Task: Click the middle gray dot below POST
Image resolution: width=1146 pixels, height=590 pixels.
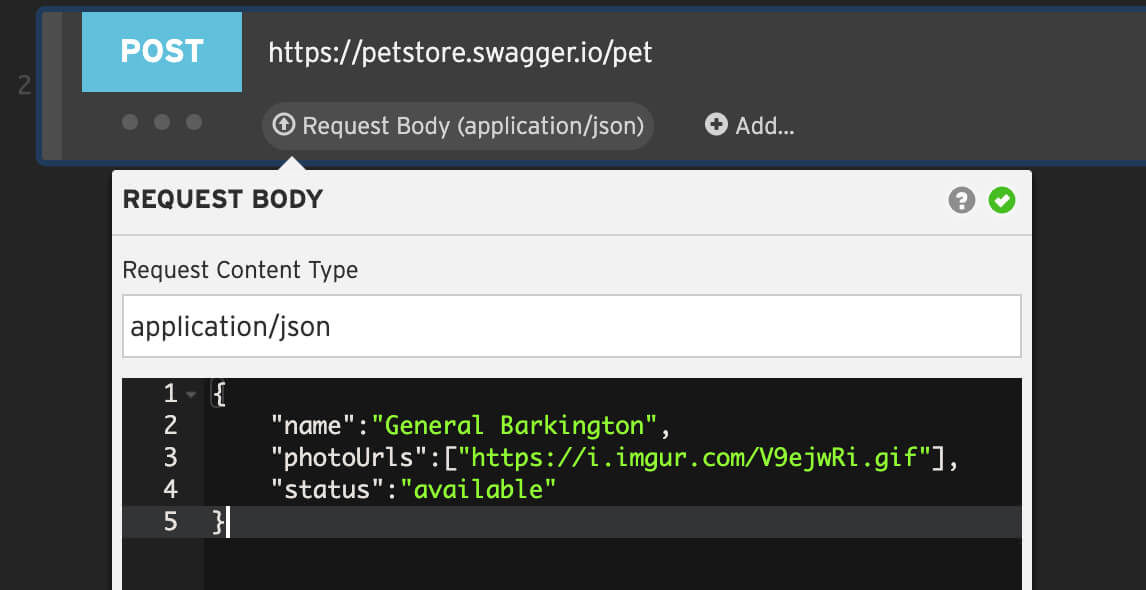Action: [x=161, y=122]
